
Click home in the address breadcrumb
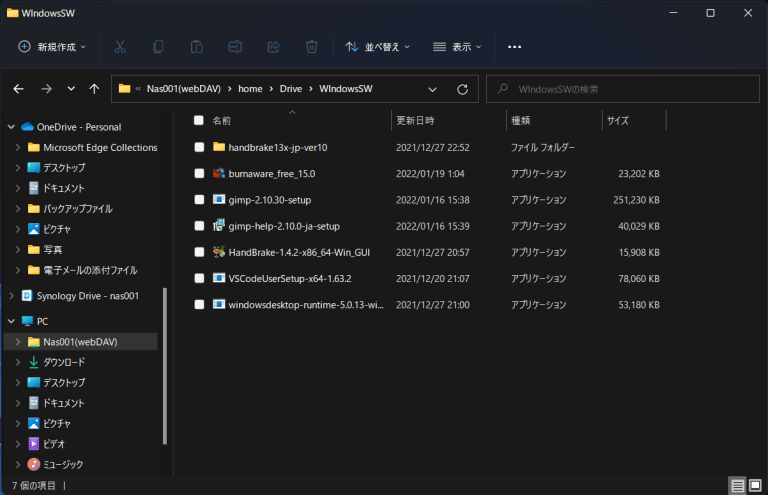coord(250,89)
